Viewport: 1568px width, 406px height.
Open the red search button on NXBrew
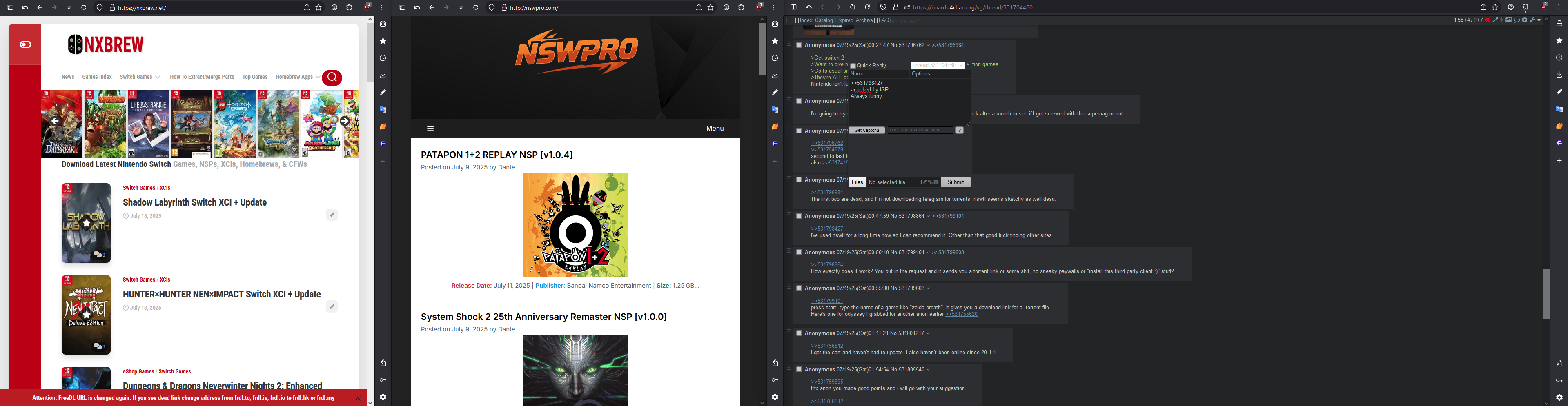(332, 77)
